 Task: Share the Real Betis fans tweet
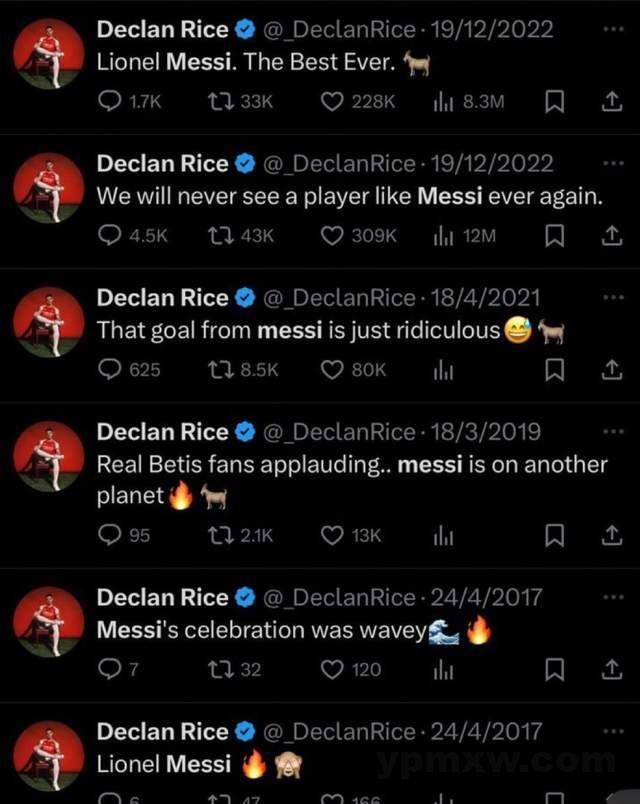point(609,535)
